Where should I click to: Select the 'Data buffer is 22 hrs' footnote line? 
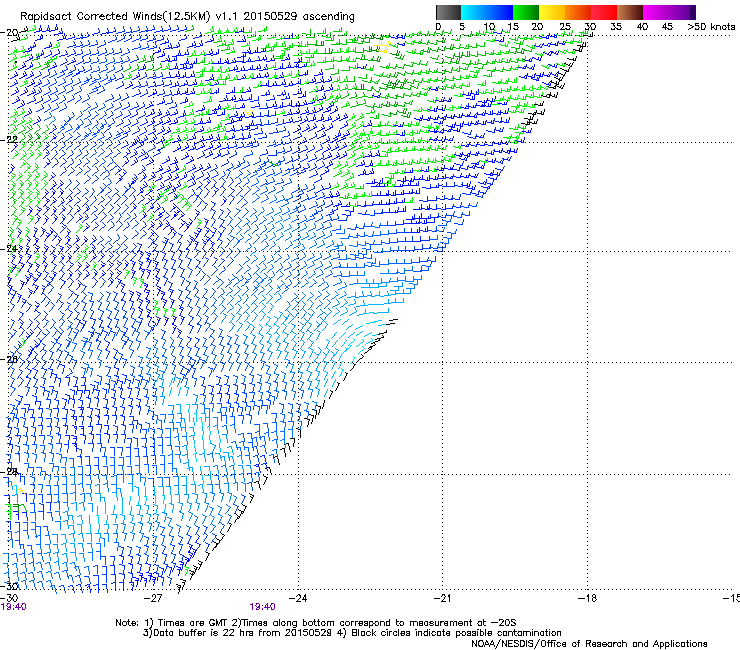tap(352, 633)
